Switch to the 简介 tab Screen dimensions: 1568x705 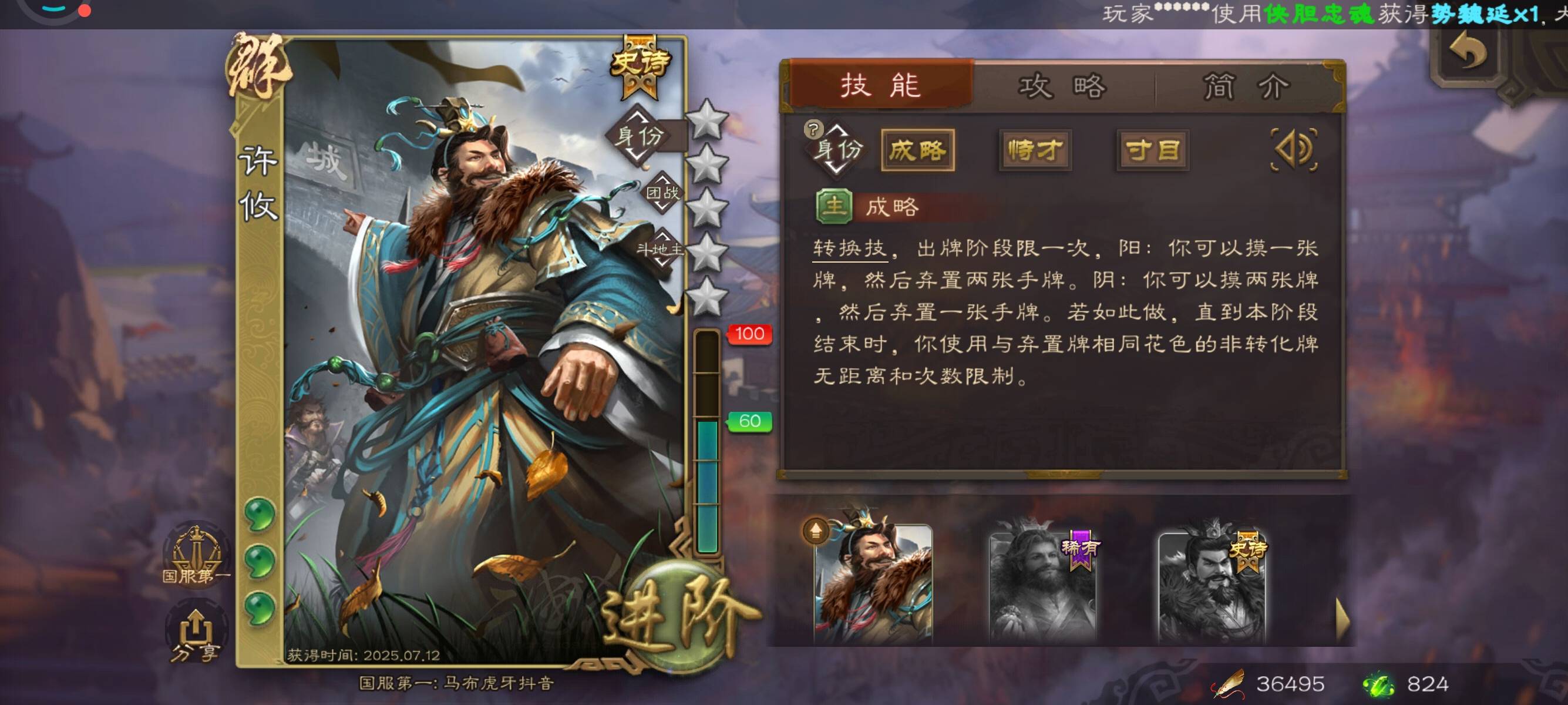coord(1247,86)
